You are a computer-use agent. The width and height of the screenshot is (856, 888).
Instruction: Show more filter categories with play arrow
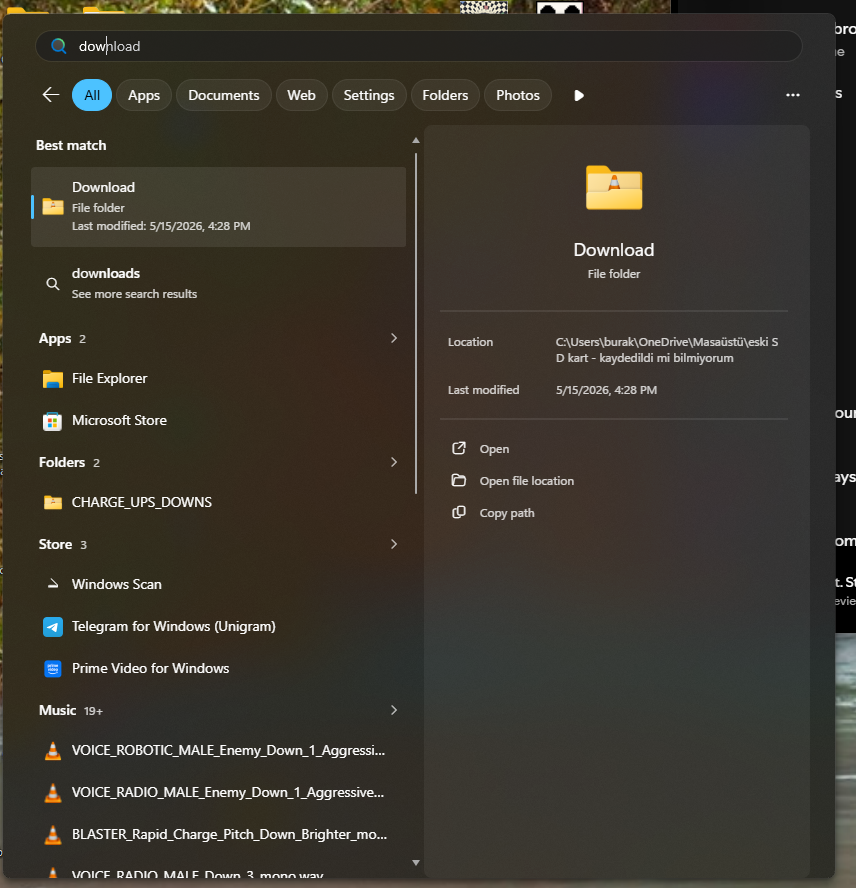(x=578, y=95)
